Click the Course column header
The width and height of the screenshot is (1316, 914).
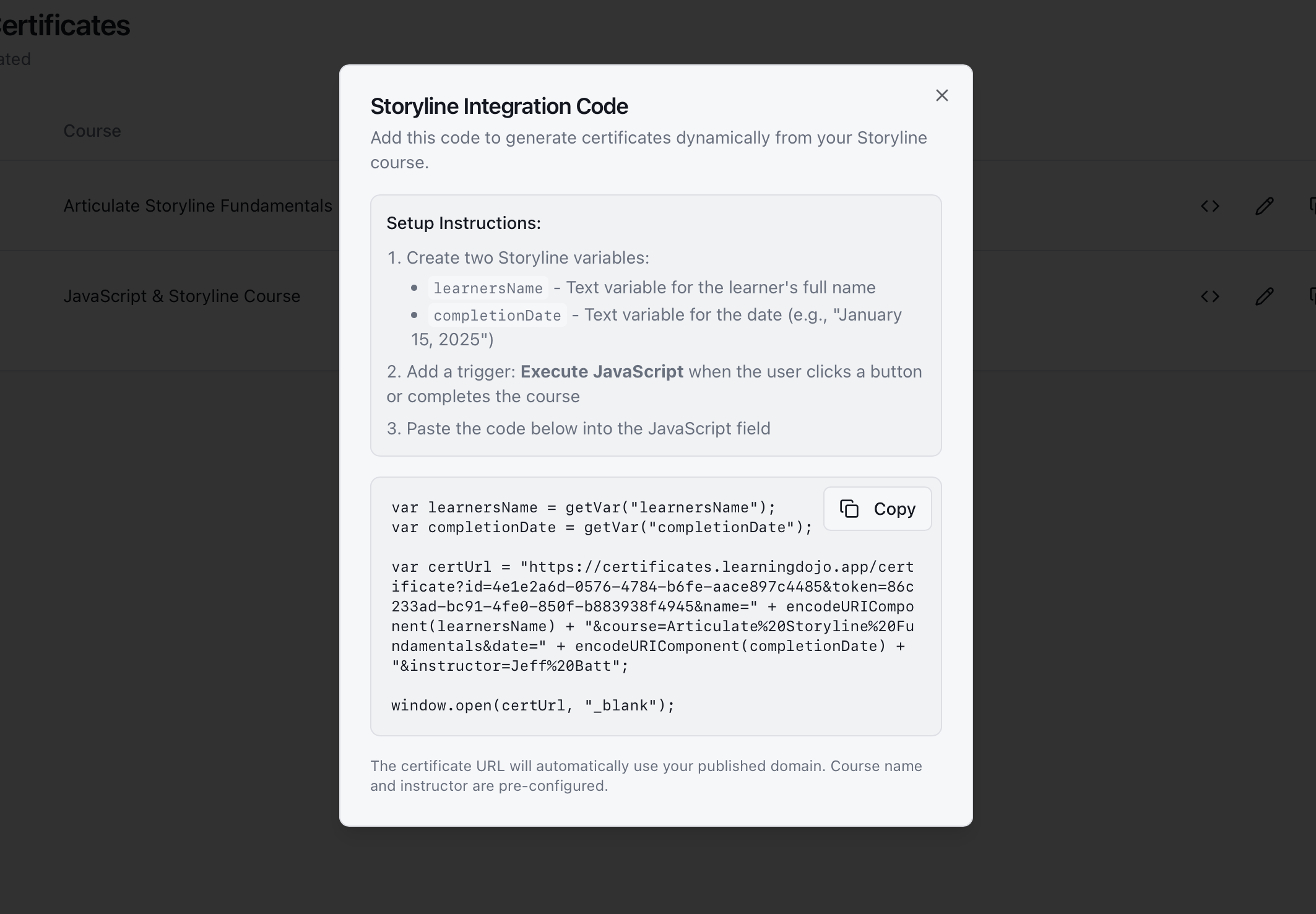(92, 131)
